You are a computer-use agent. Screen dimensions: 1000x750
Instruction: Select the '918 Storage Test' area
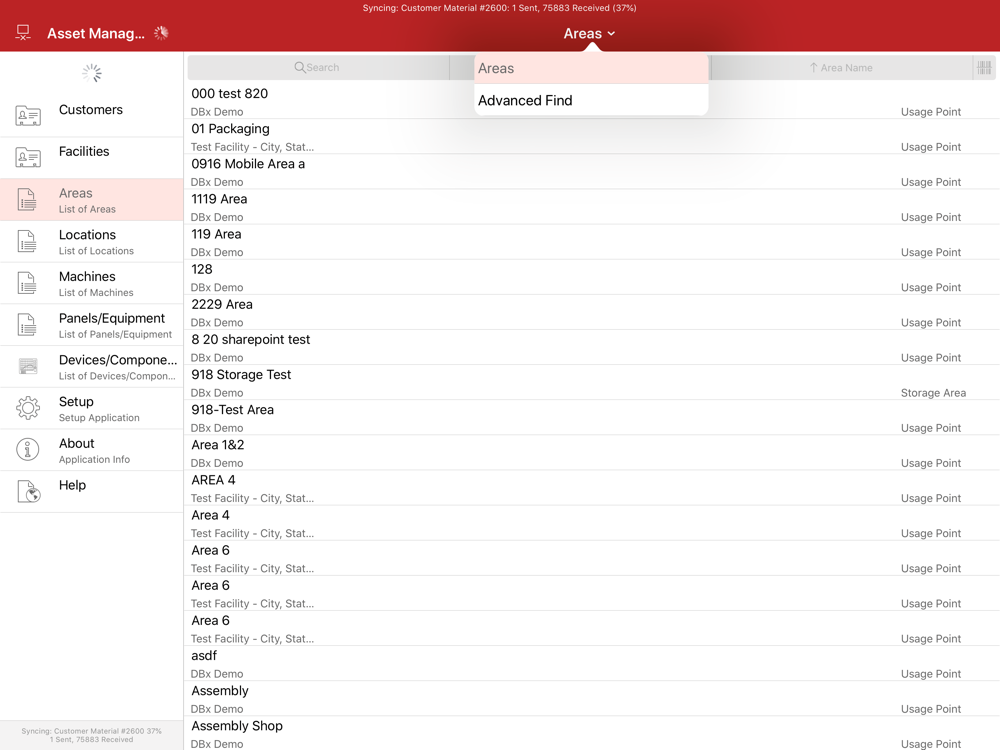click(x=591, y=382)
